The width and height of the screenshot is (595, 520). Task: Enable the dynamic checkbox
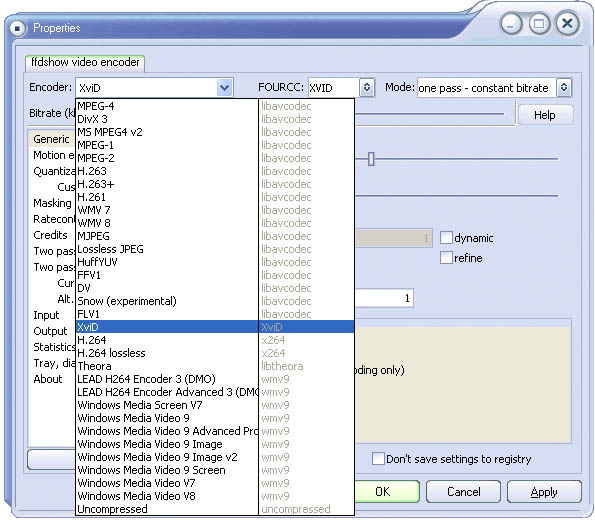click(446, 238)
